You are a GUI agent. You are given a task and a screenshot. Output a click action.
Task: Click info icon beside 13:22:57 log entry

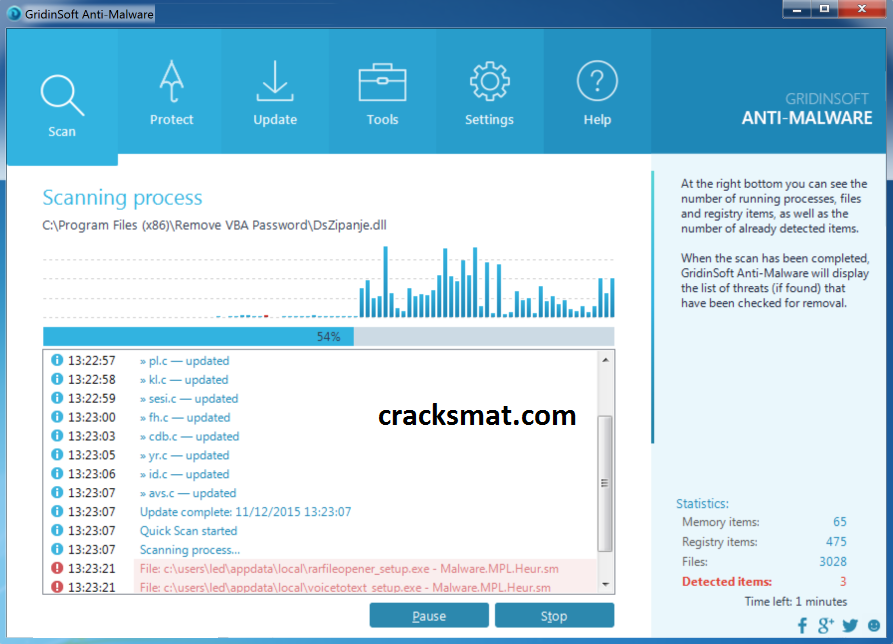pyautogui.click(x=57, y=360)
